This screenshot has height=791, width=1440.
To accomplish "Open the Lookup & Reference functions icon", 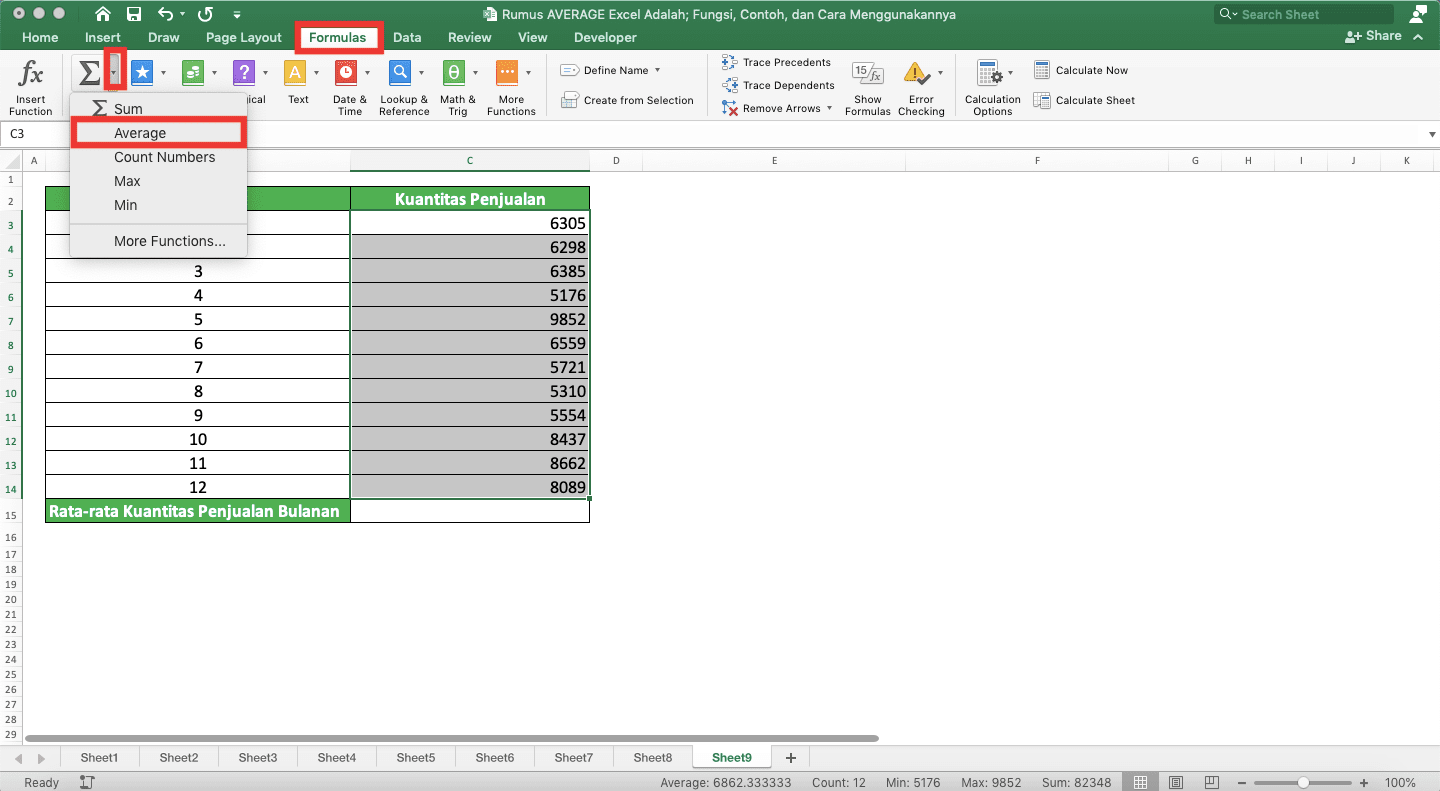I will tap(400, 72).
